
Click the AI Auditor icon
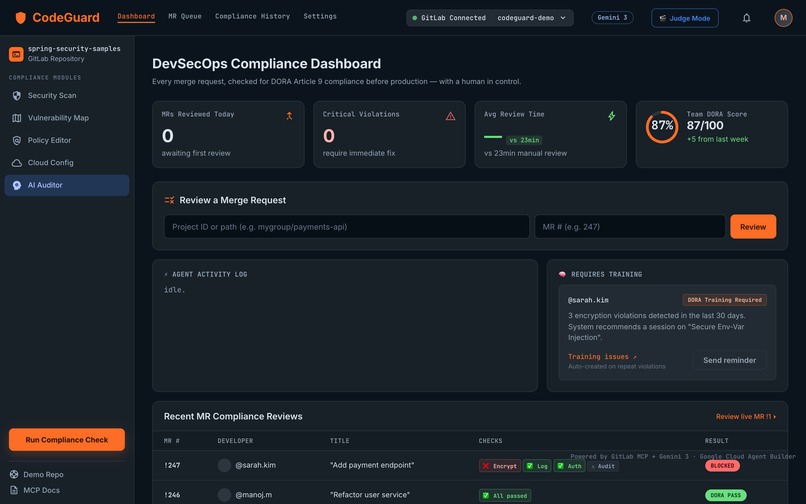click(16, 185)
